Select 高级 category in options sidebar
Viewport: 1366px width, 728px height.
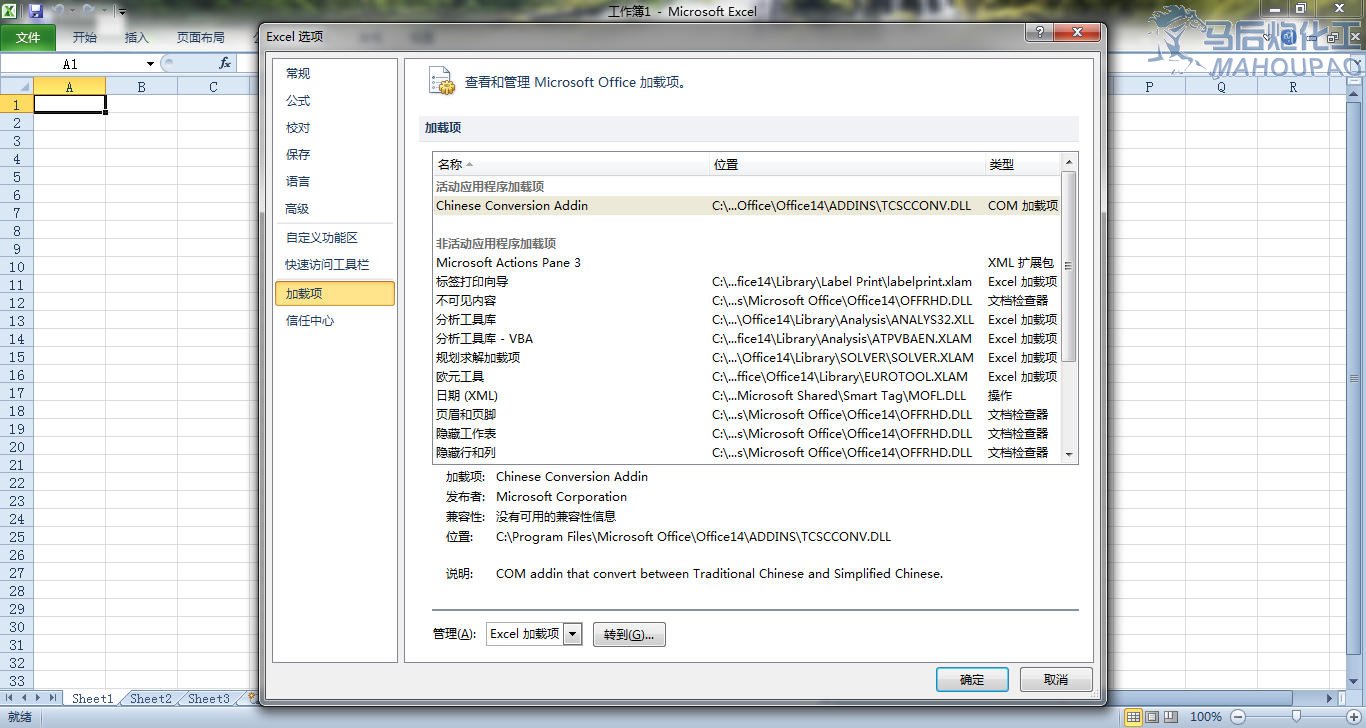[x=297, y=209]
